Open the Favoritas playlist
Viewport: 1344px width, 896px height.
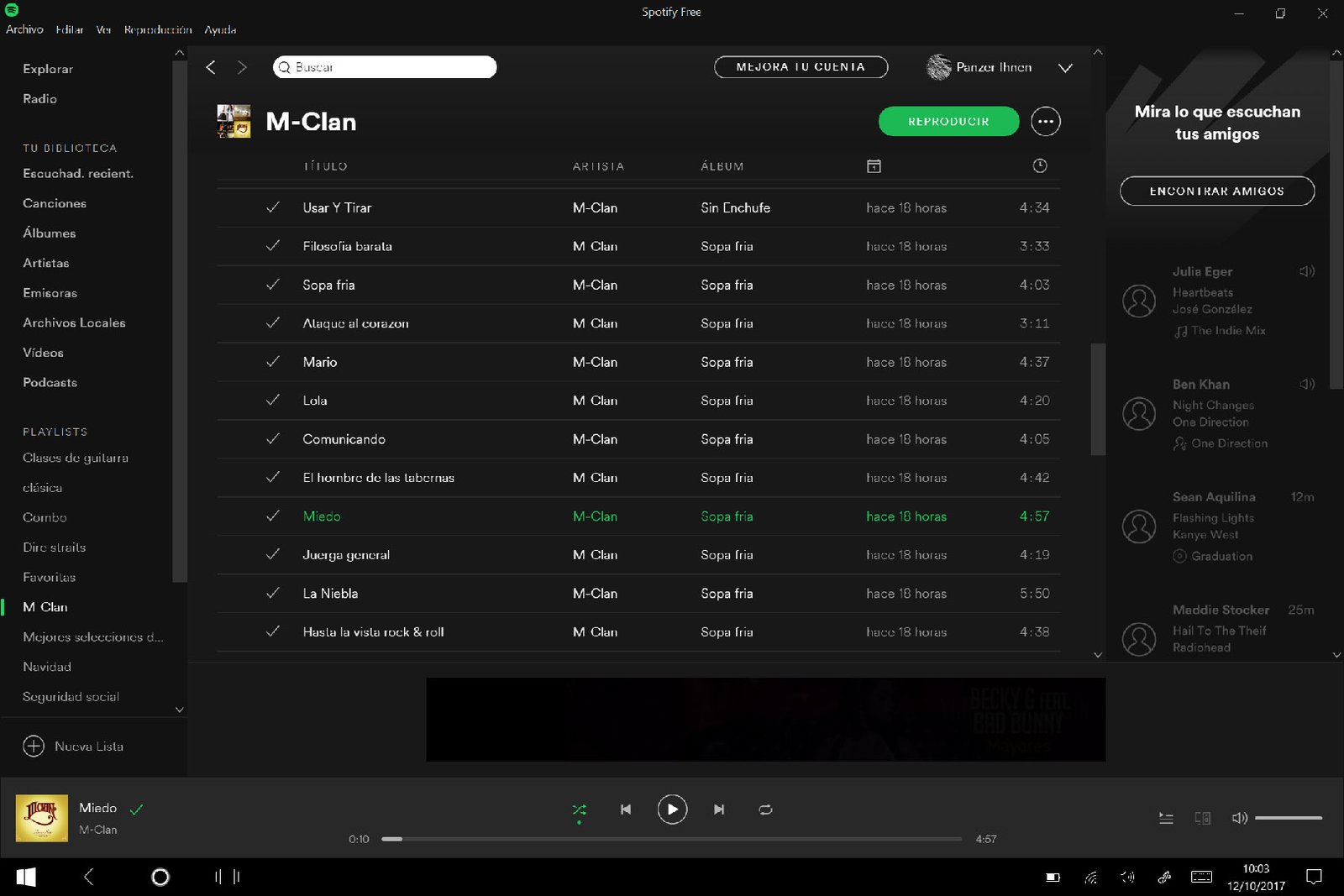click(50, 578)
